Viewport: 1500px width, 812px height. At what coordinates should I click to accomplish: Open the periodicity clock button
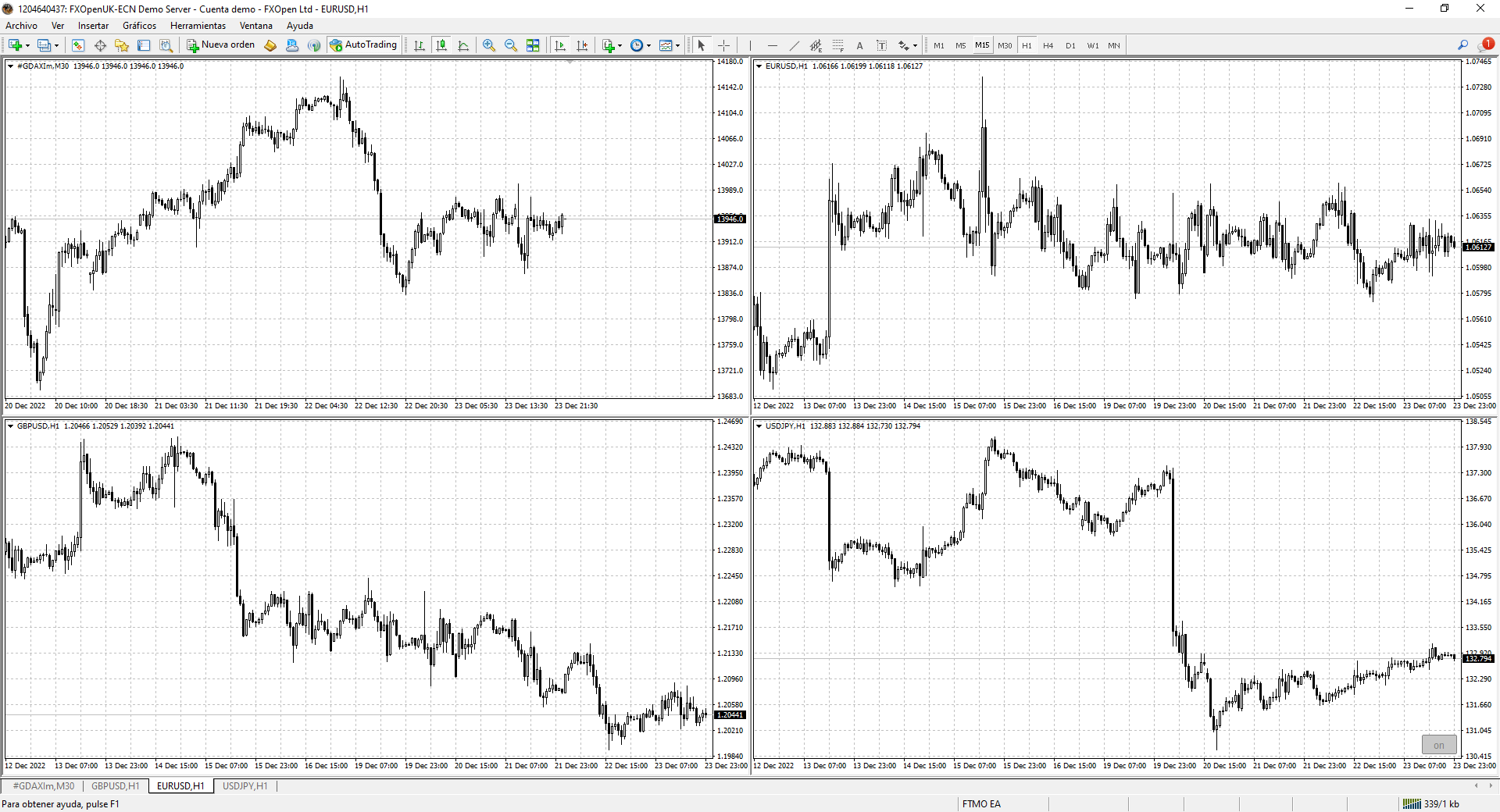click(x=637, y=45)
